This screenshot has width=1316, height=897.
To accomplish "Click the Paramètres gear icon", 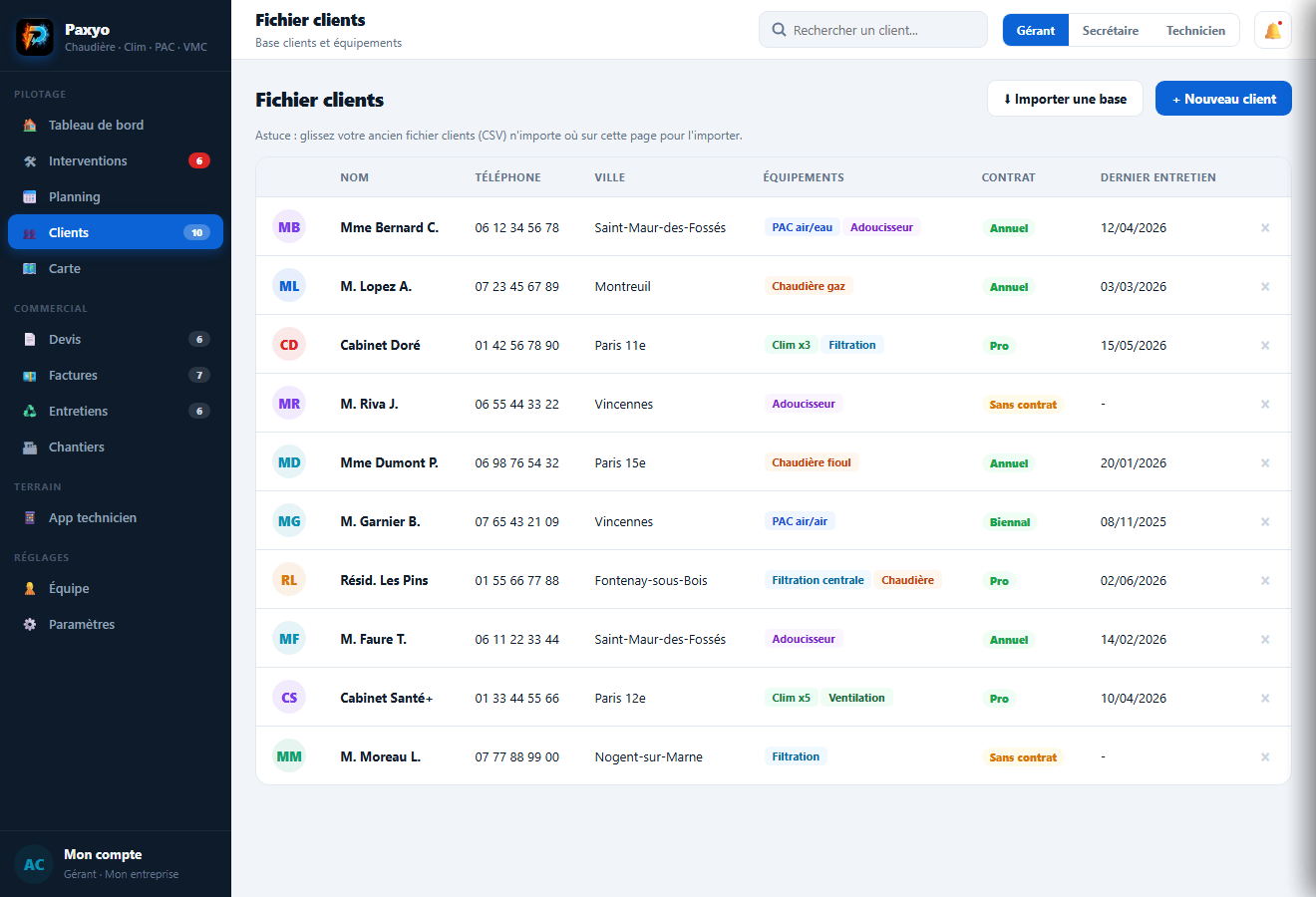I will pos(30,624).
